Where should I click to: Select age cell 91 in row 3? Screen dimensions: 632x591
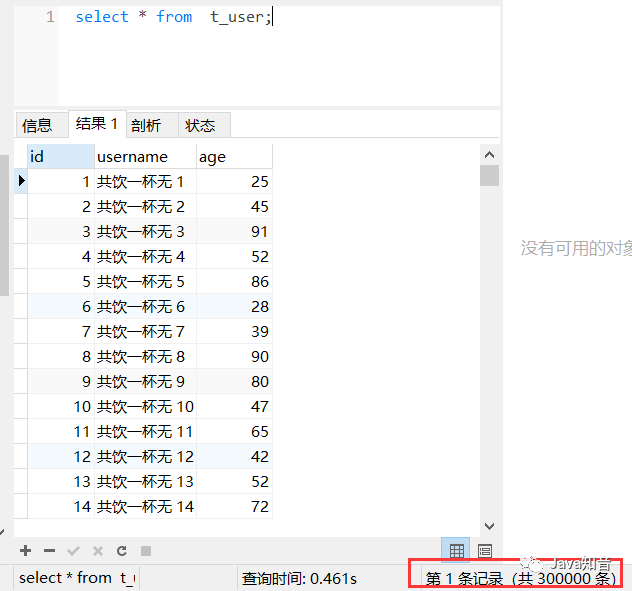(x=235, y=231)
